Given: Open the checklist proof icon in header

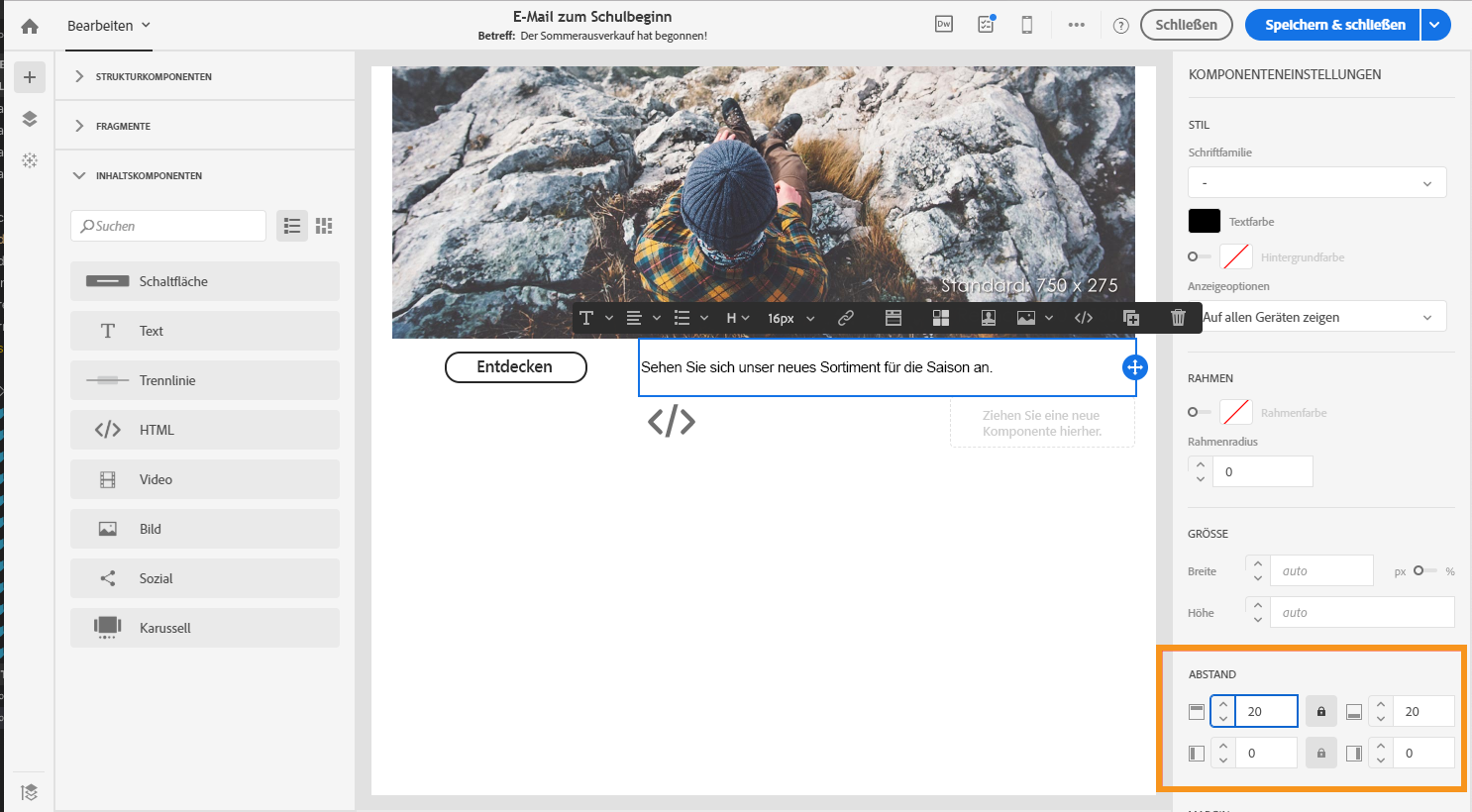Looking at the screenshot, I should [986, 25].
